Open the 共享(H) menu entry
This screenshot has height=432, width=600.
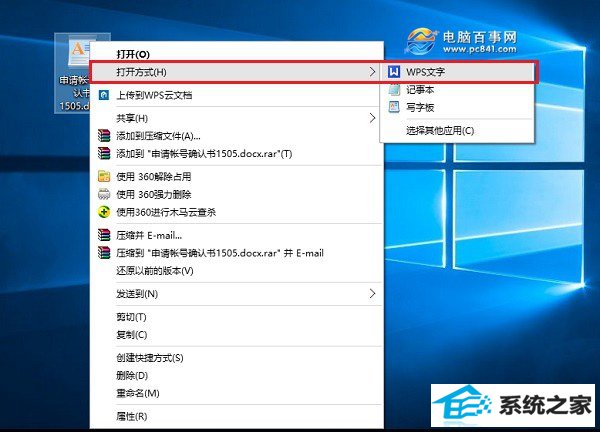(236, 118)
